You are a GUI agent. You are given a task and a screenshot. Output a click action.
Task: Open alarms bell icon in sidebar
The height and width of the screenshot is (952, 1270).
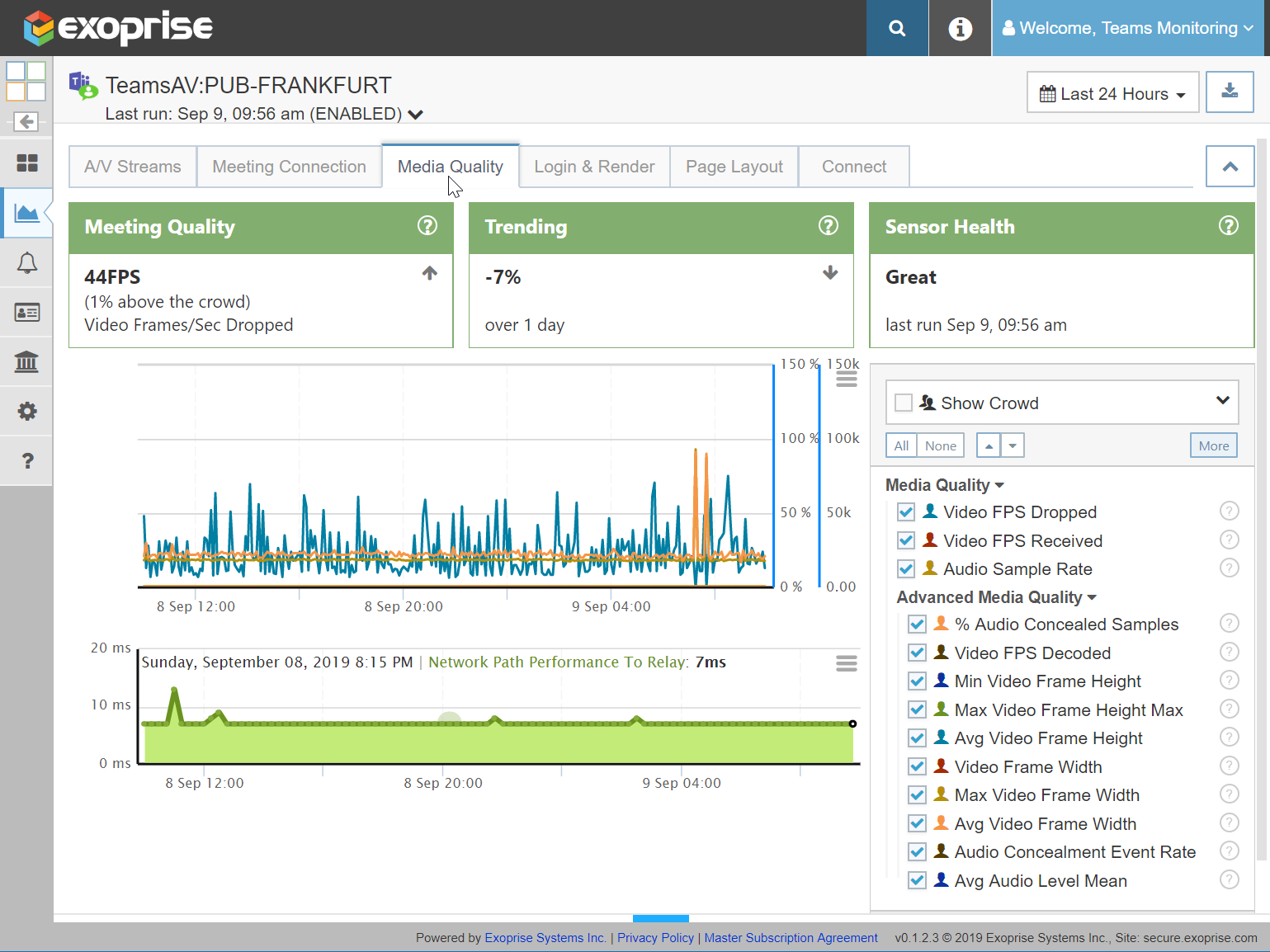pos(26,262)
